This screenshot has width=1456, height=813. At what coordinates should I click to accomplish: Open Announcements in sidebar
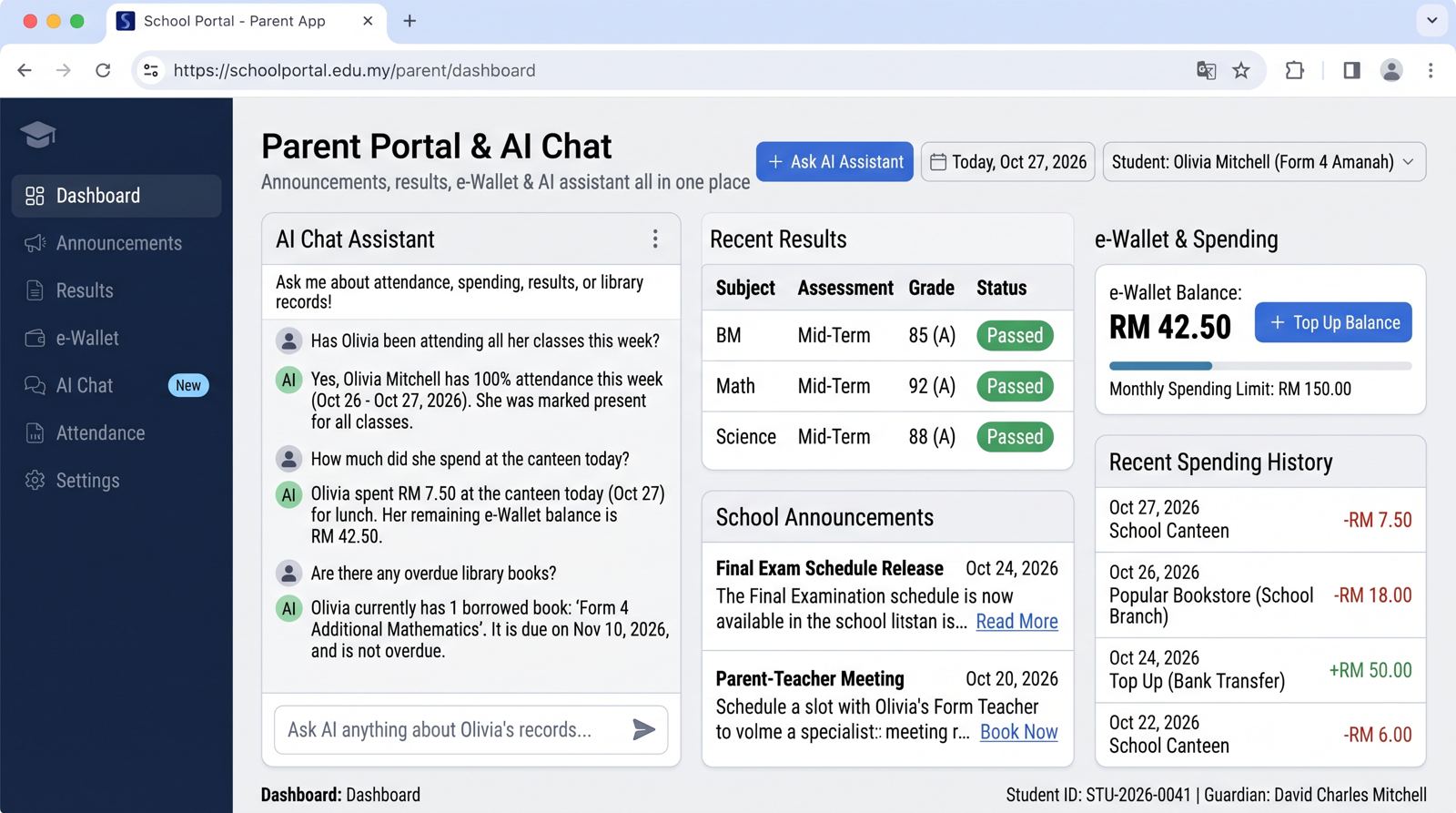(116, 243)
